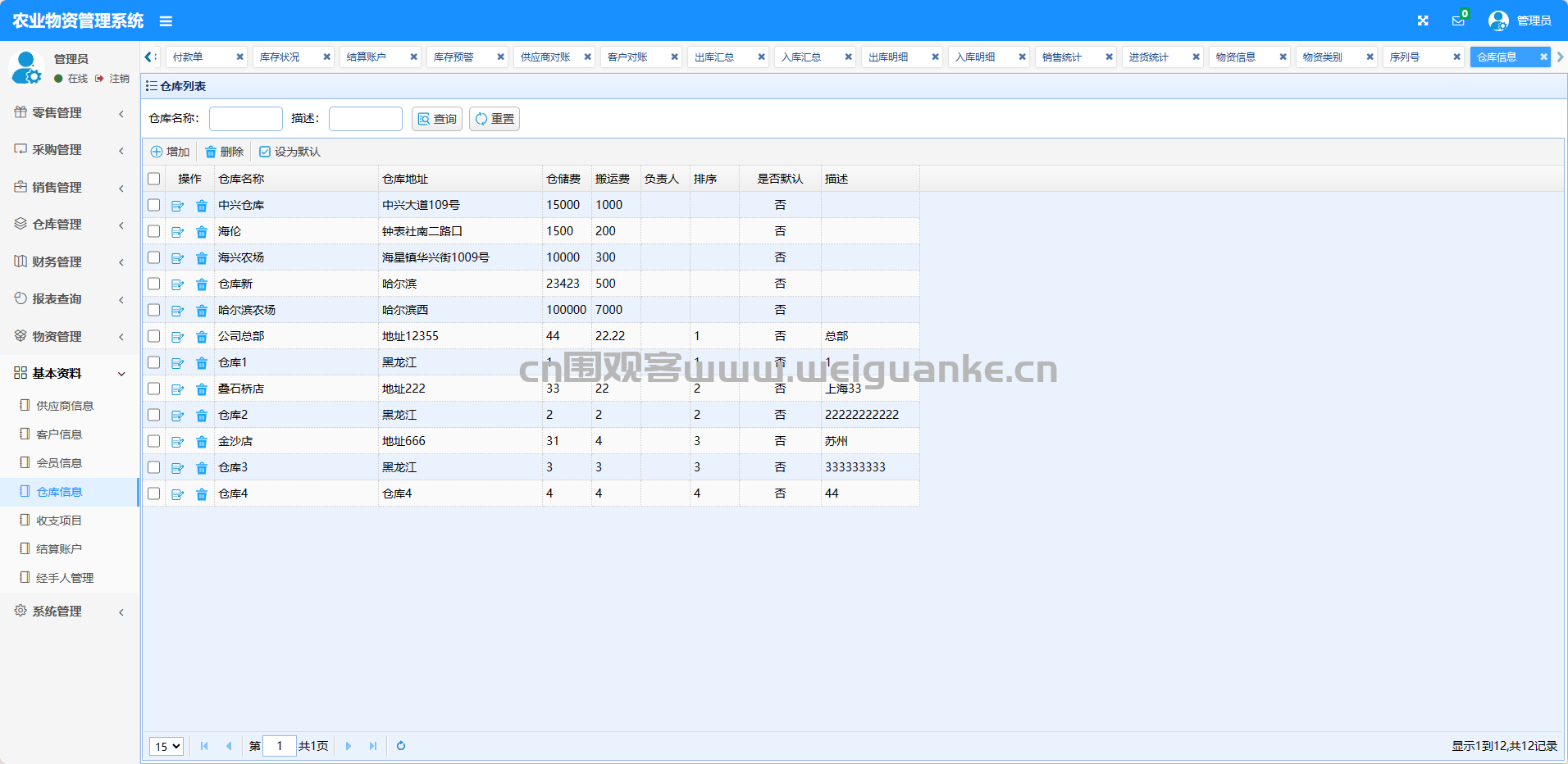Expand the 系统管理 sidebar menu
Viewport: 1568px width, 764px height.
(70, 612)
